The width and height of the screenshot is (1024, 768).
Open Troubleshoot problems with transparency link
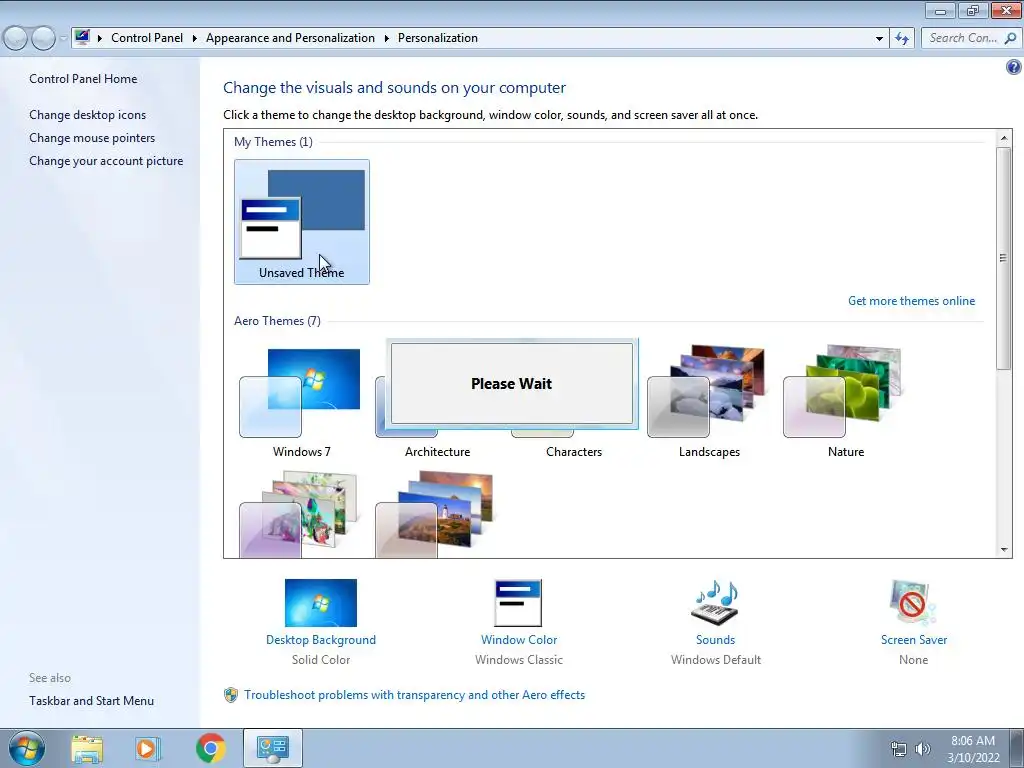pyautogui.click(x=415, y=695)
